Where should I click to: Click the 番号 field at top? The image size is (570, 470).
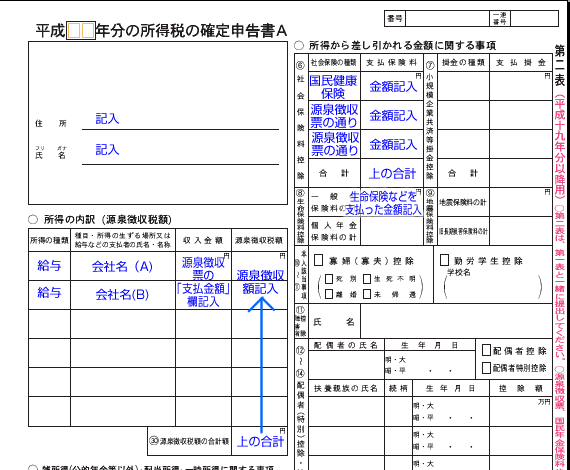pos(447,18)
